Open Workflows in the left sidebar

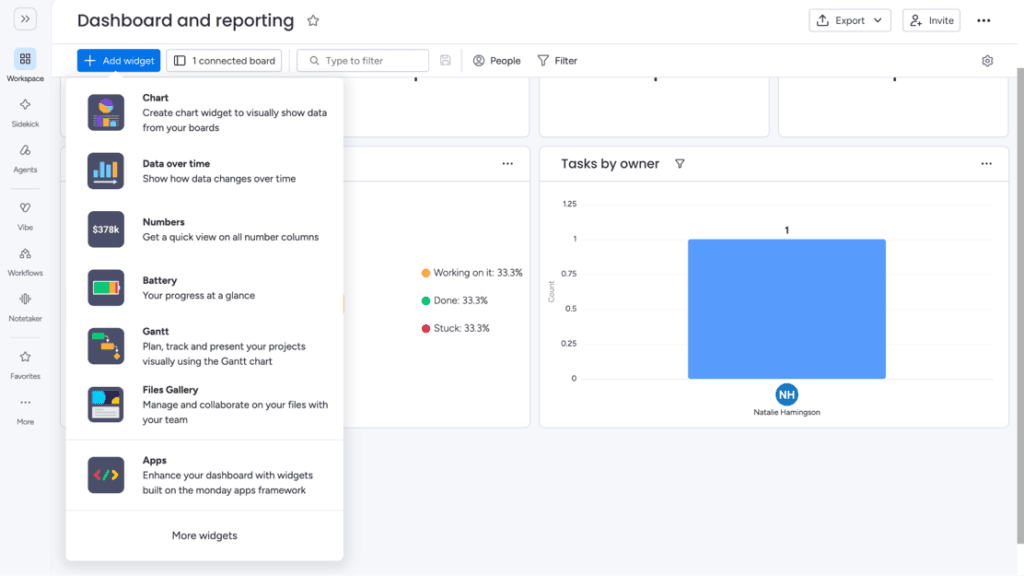[25, 261]
